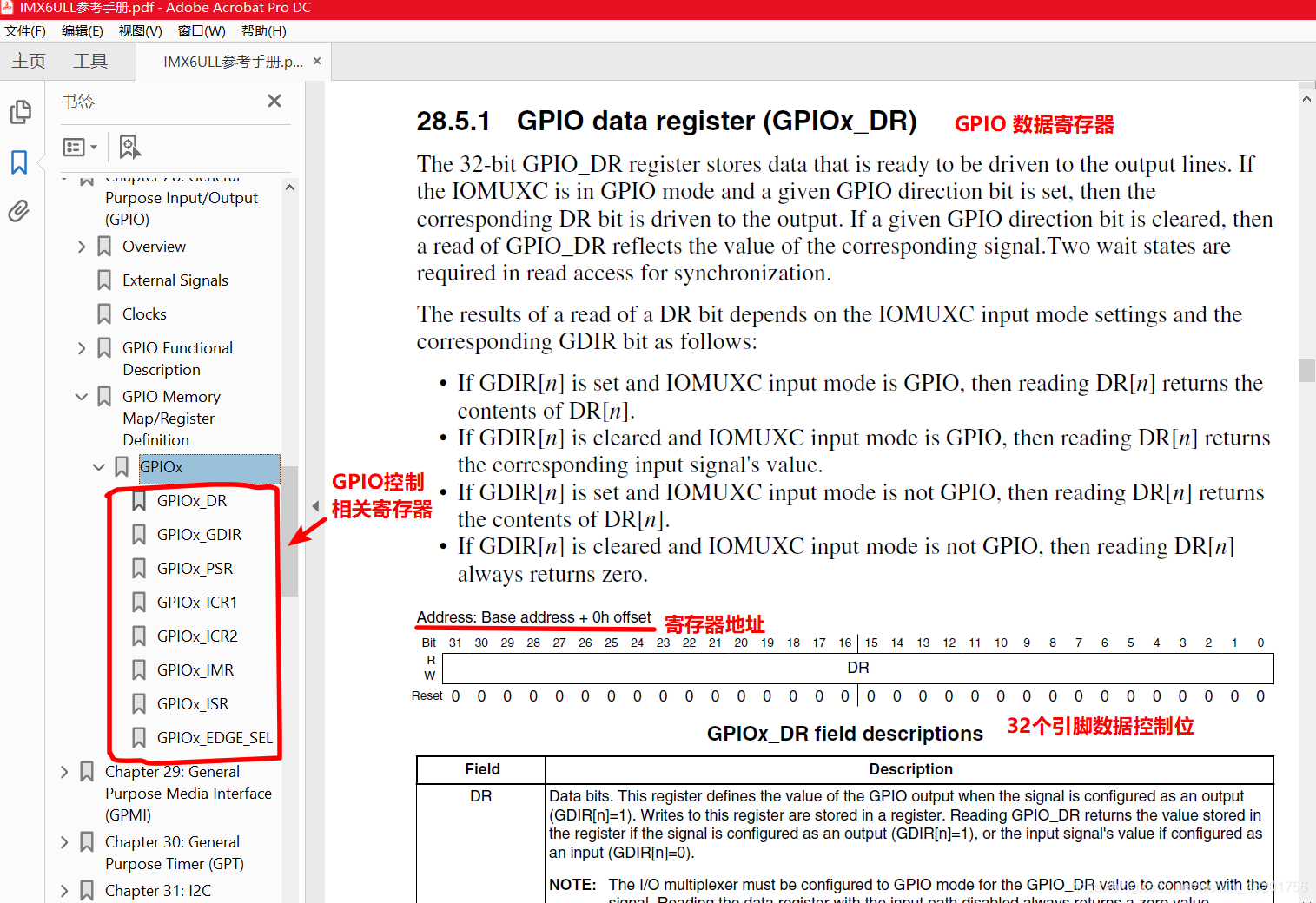The width and height of the screenshot is (1316, 903).
Task: Collapse GPIO Memory Map/Register Definition bookmark
Action: pos(82,397)
